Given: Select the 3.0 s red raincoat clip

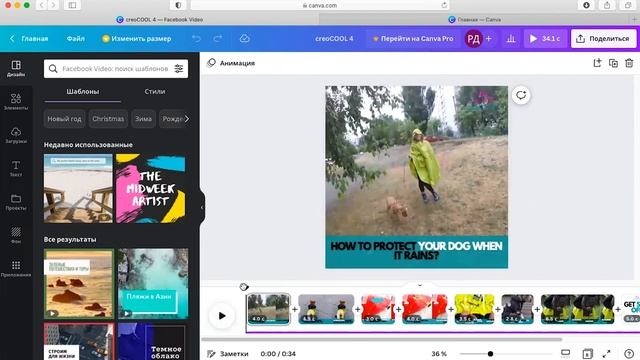Looking at the screenshot, I should click(378, 309).
